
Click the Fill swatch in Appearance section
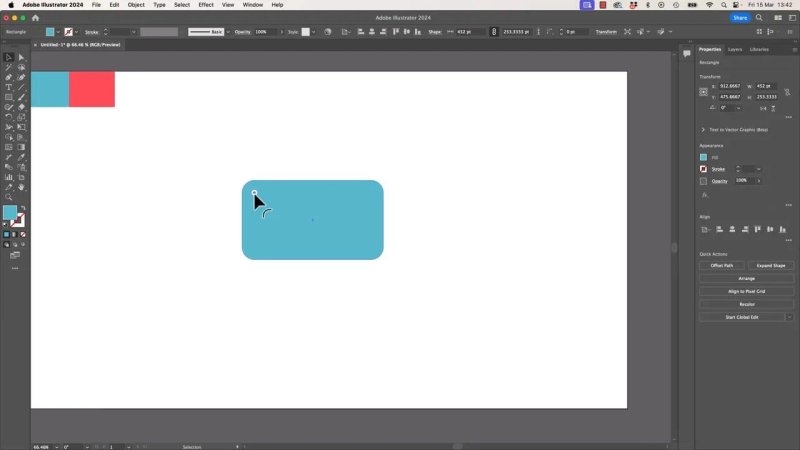point(704,157)
